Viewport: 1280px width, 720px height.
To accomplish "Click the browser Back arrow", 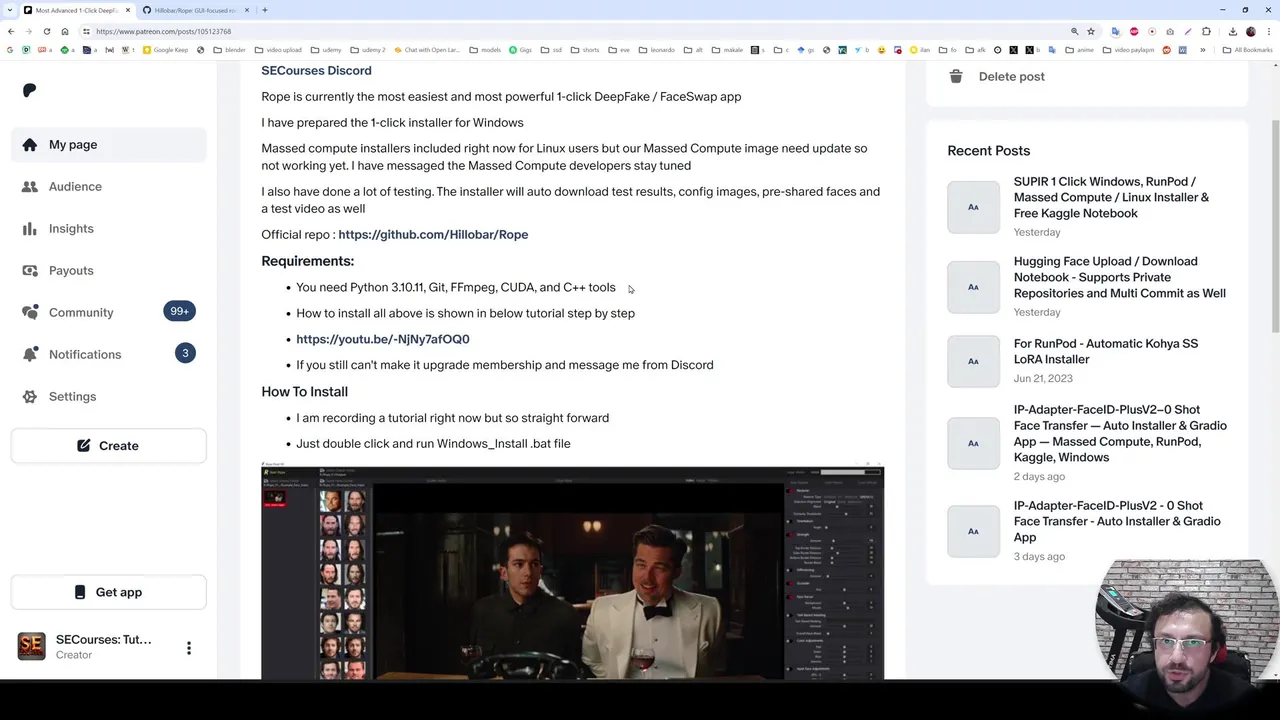I will 10,31.
